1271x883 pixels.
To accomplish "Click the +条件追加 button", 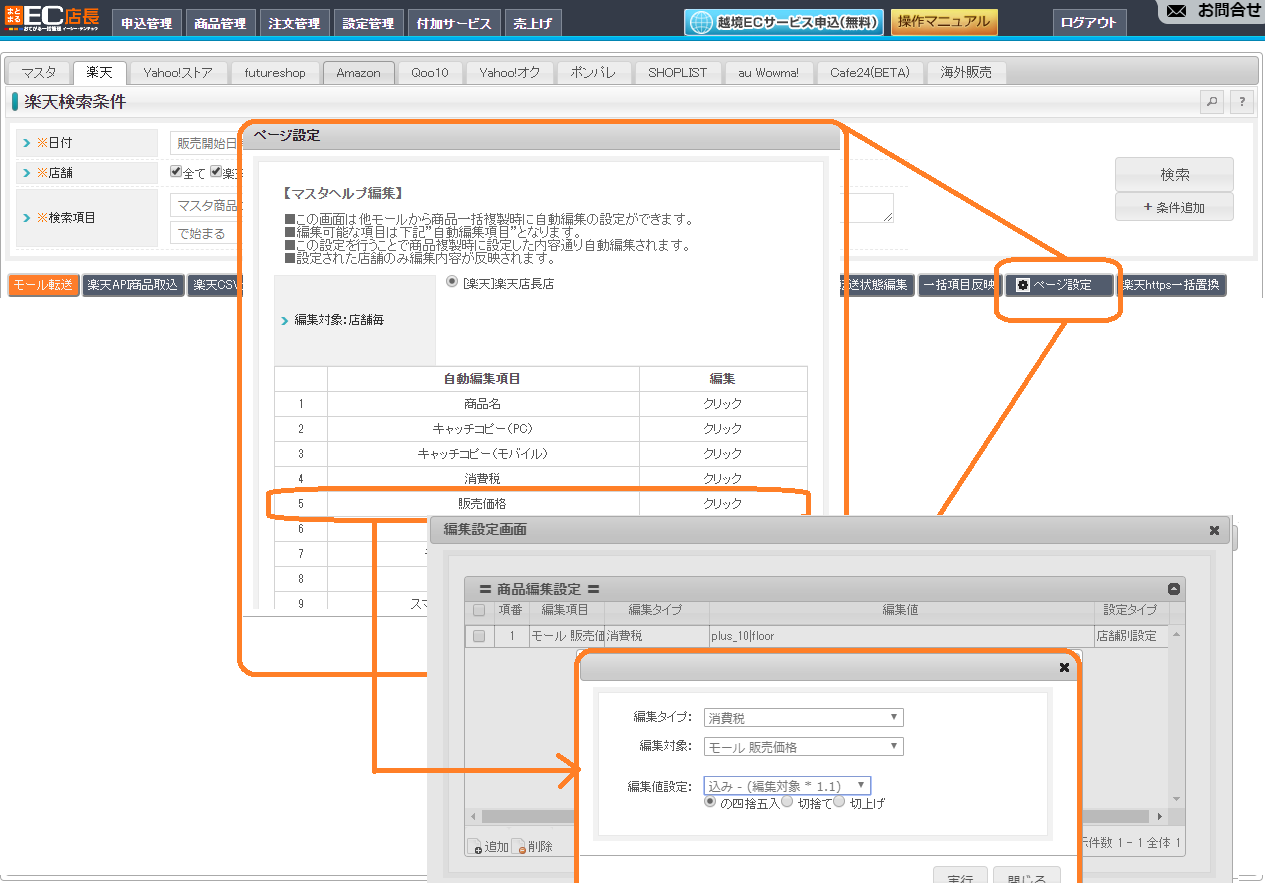I will (x=1174, y=207).
